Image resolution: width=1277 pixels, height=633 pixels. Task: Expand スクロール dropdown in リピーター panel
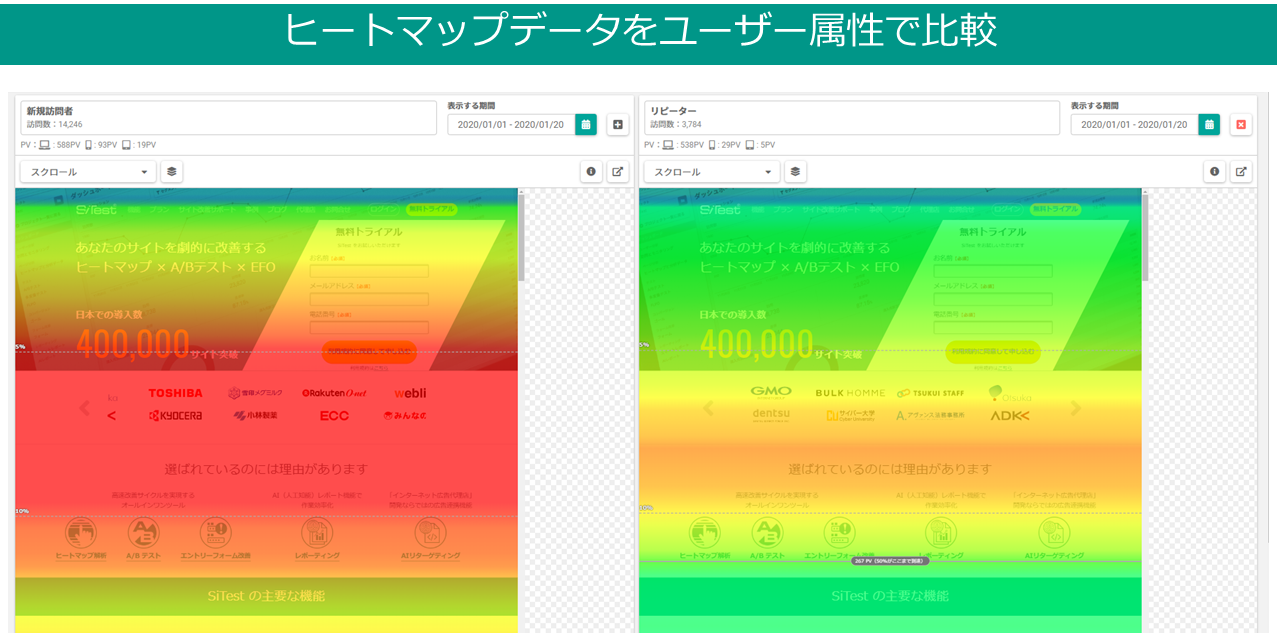711,172
